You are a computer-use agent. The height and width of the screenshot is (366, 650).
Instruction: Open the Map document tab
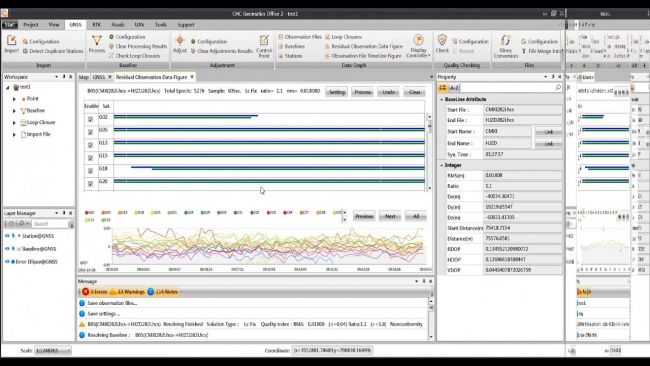click(84, 77)
